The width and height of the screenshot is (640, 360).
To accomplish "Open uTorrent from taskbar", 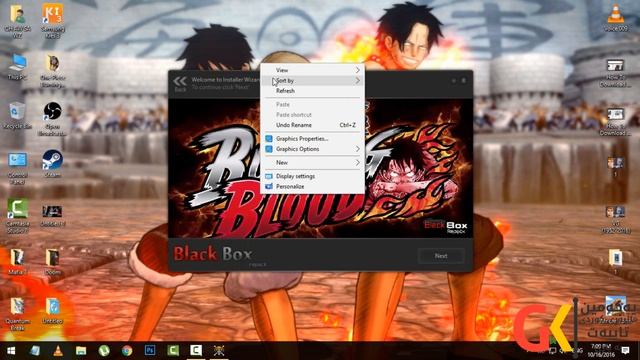I will click(x=104, y=351).
